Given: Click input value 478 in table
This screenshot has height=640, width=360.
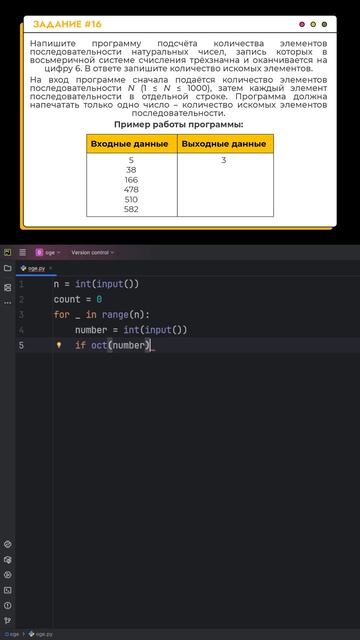Looking at the screenshot, I should pos(131,189).
